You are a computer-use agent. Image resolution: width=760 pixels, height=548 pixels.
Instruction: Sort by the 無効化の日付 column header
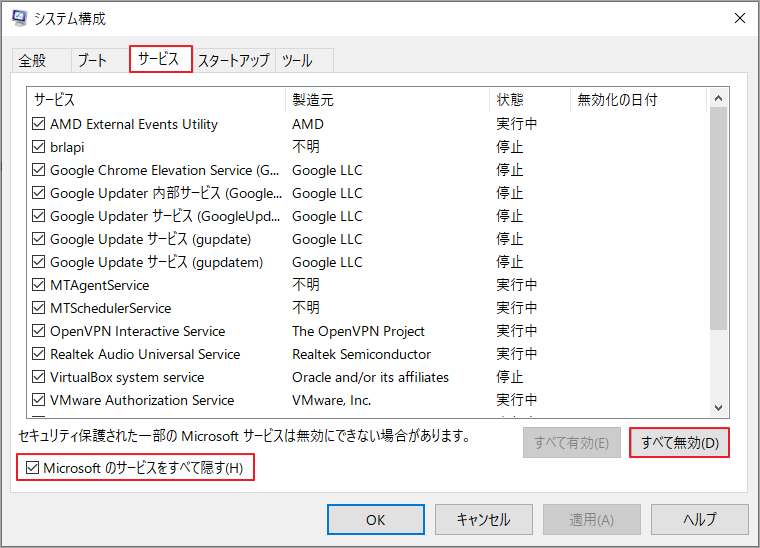click(638, 100)
